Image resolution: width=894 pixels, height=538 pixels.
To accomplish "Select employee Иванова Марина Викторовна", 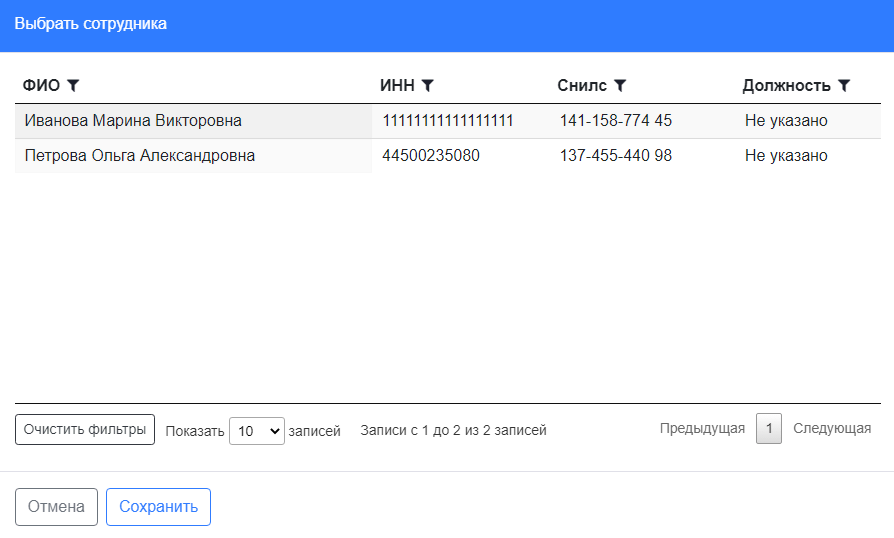I will [133, 121].
